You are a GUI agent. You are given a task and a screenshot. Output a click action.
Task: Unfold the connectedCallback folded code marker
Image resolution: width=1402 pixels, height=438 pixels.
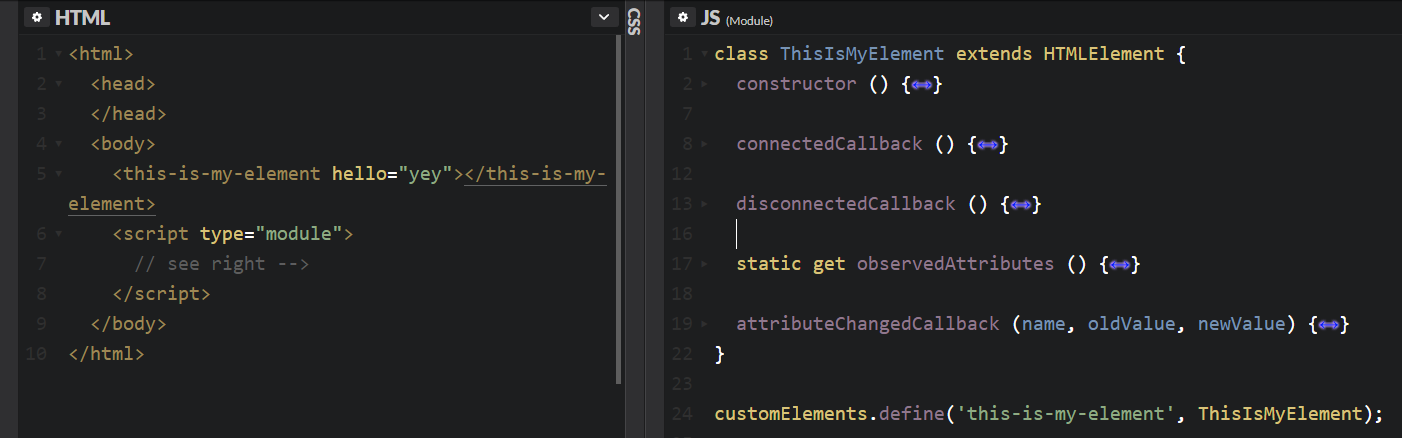(x=987, y=145)
